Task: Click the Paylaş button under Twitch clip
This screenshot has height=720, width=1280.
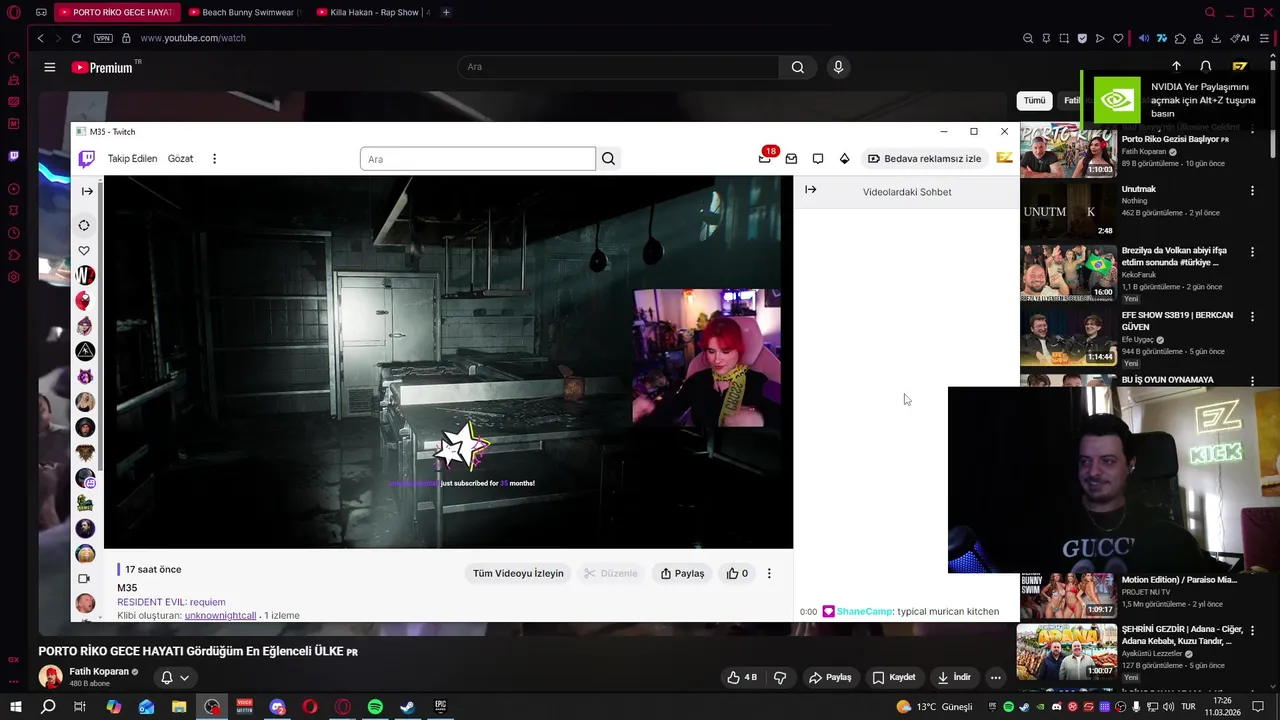Action: [x=682, y=573]
